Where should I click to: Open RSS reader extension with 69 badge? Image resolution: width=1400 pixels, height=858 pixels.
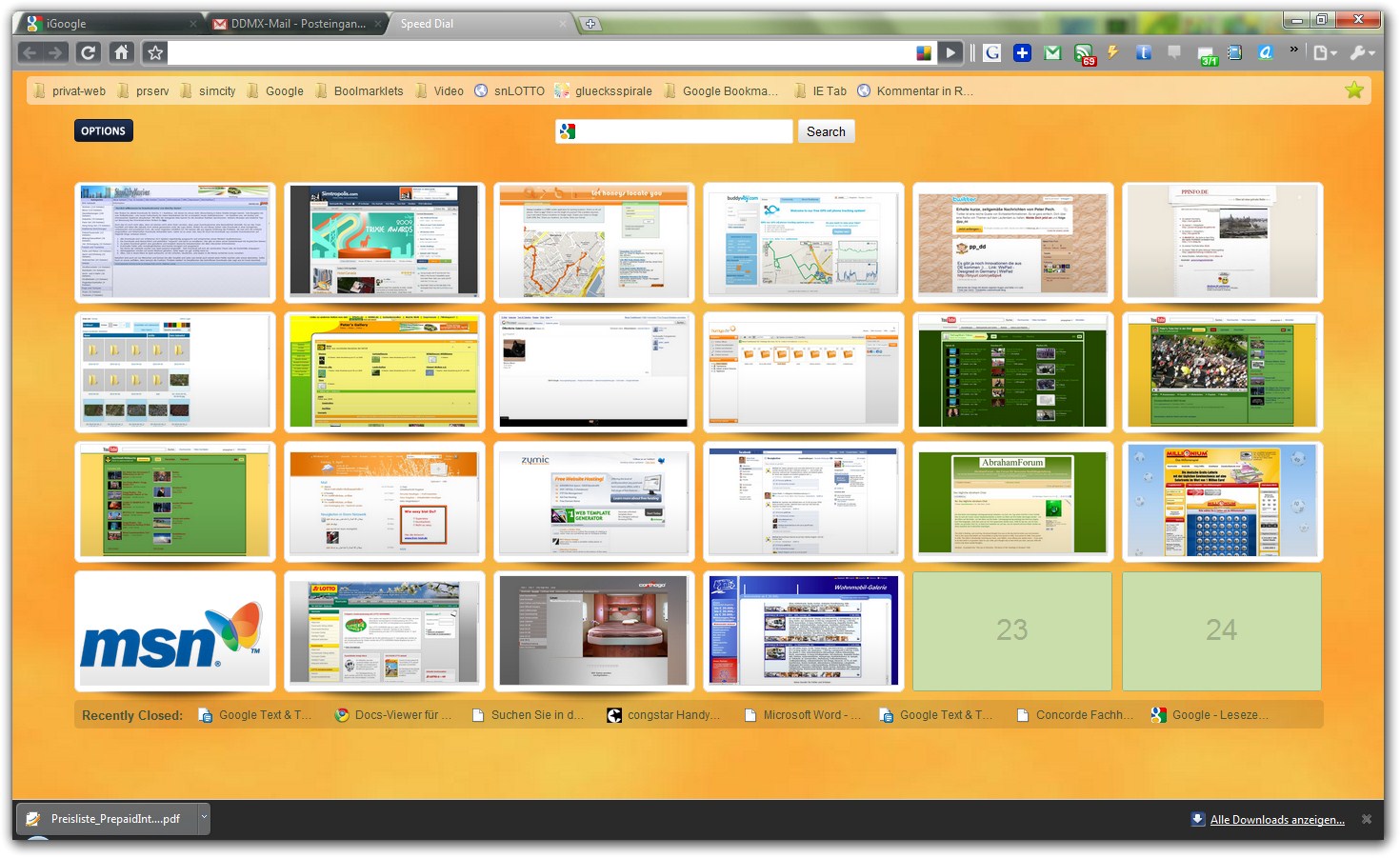click(x=1084, y=54)
